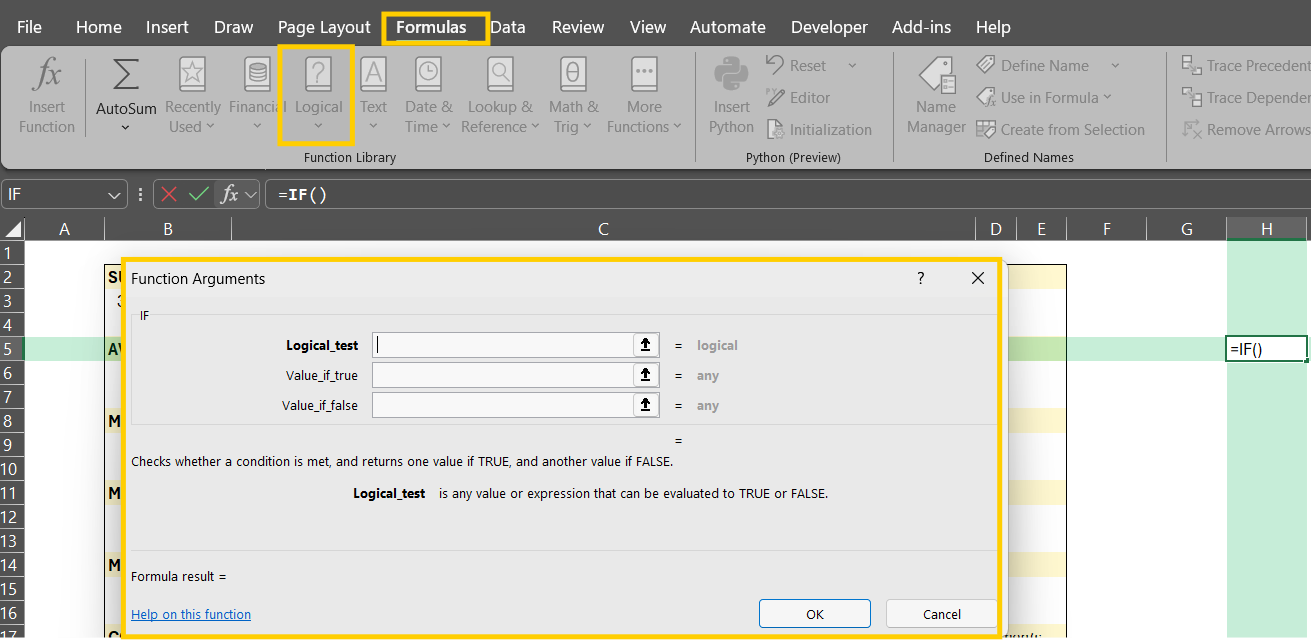Switch to the Help tab
The width and height of the screenshot is (1311, 640).
[993, 27]
